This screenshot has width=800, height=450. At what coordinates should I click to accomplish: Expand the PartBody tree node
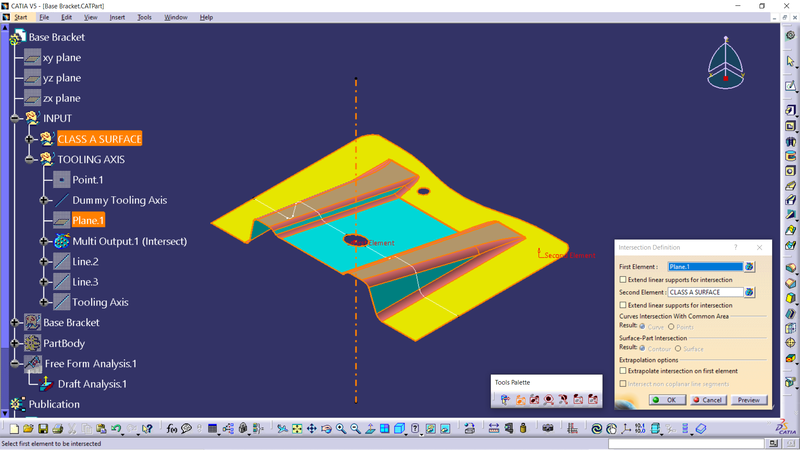tap(15, 343)
